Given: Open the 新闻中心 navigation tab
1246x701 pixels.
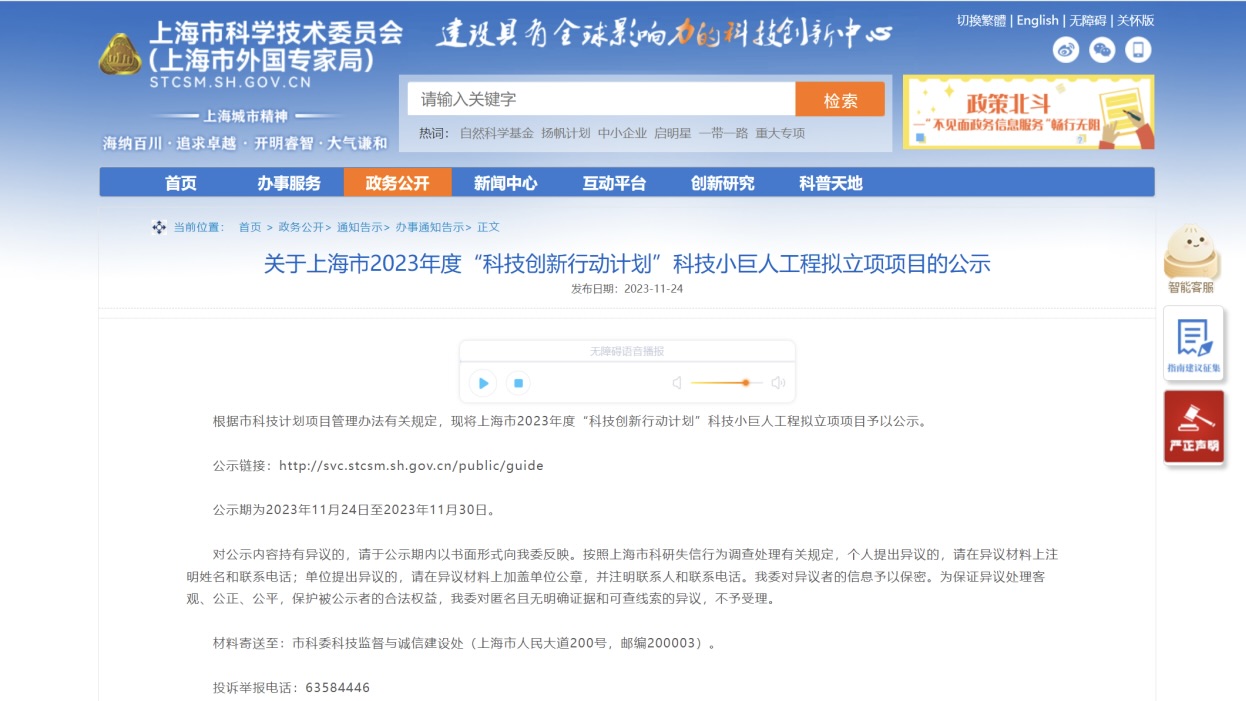Looking at the screenshot, I should click(x=505, y=183).
